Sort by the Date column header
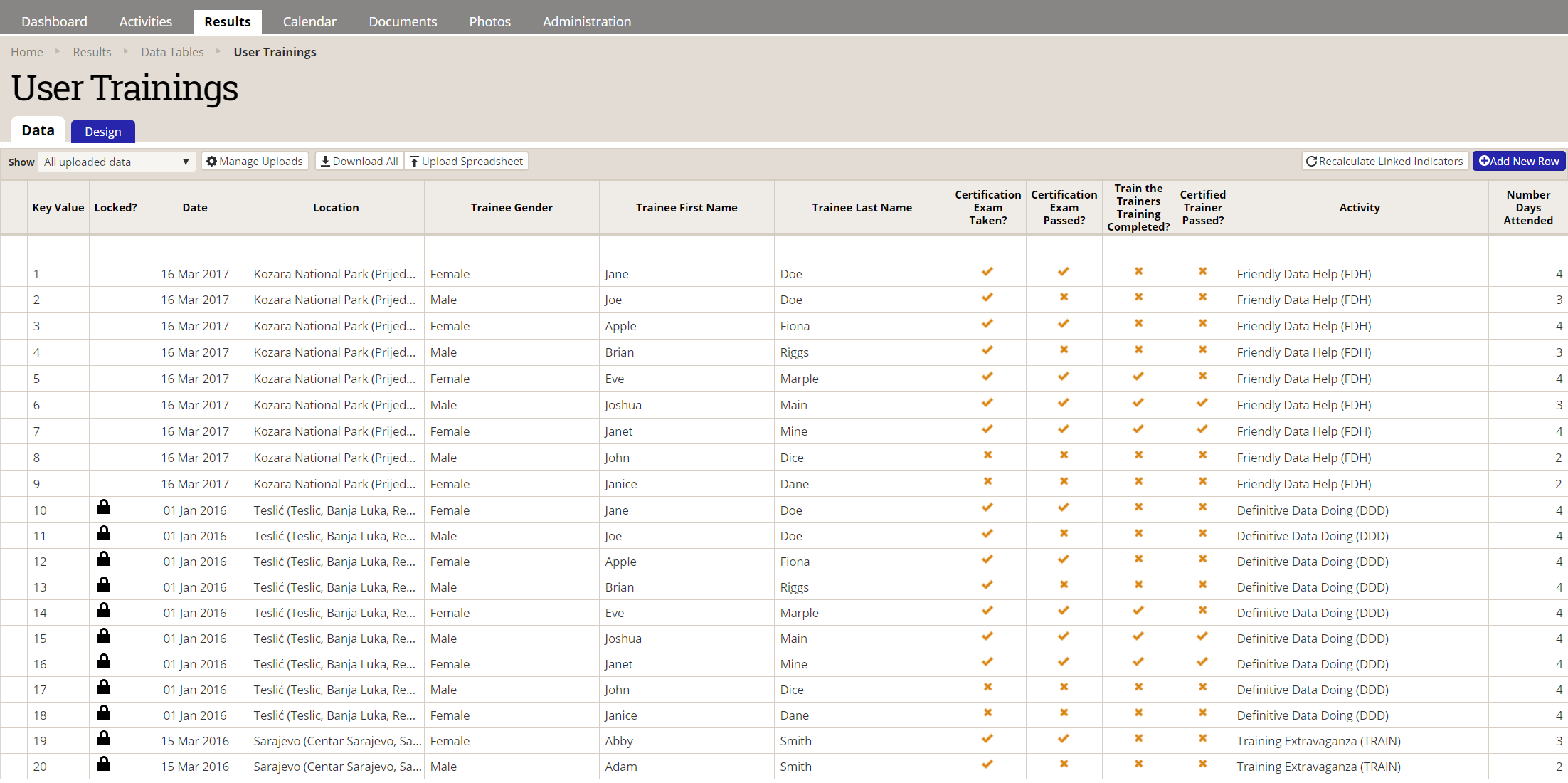The image size is (1568, 783). tap(195, 208)
